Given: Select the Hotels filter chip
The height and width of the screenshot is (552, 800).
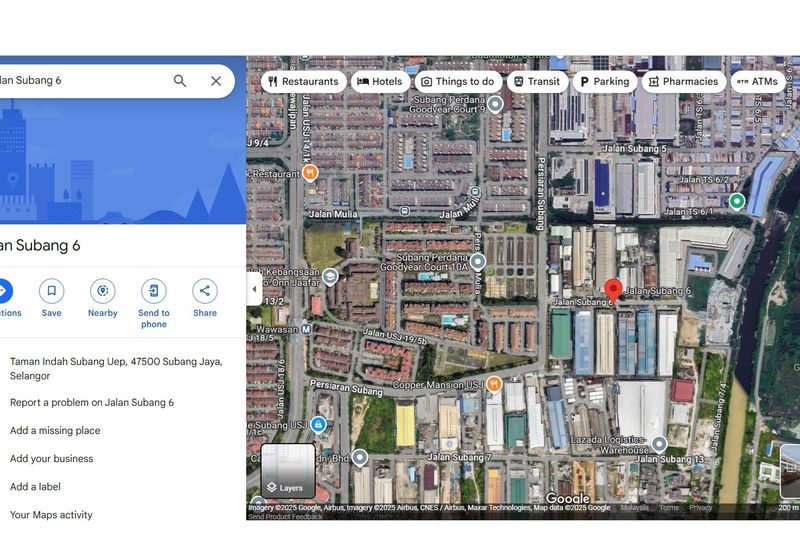Looking at the screenshot, I should point(380,82).
